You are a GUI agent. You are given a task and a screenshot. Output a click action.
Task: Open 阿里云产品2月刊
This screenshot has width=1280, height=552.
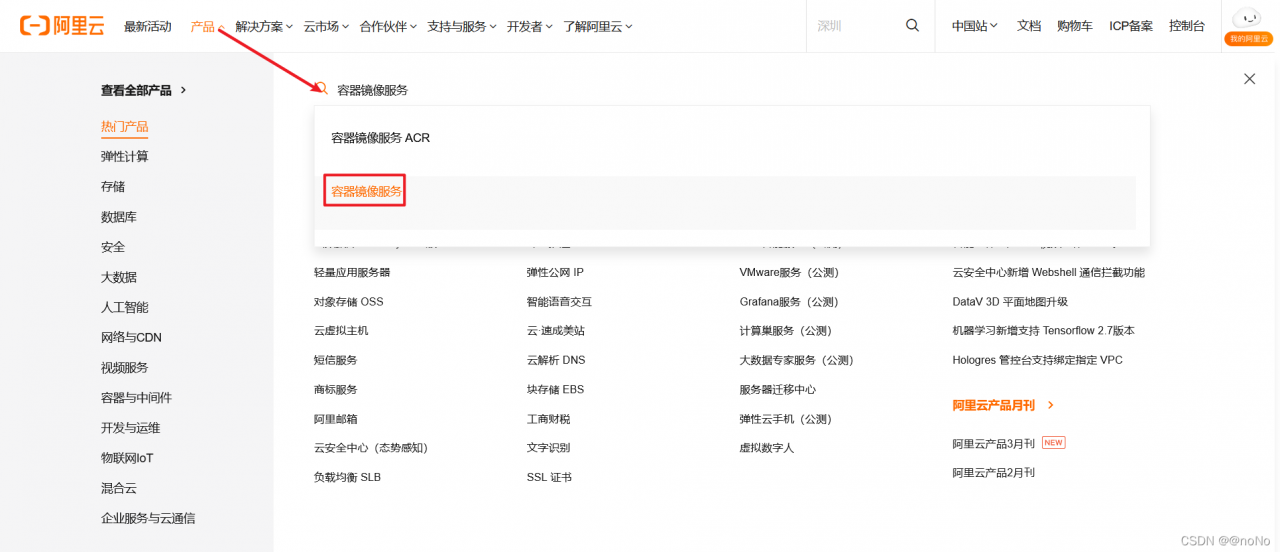[994, 472]
